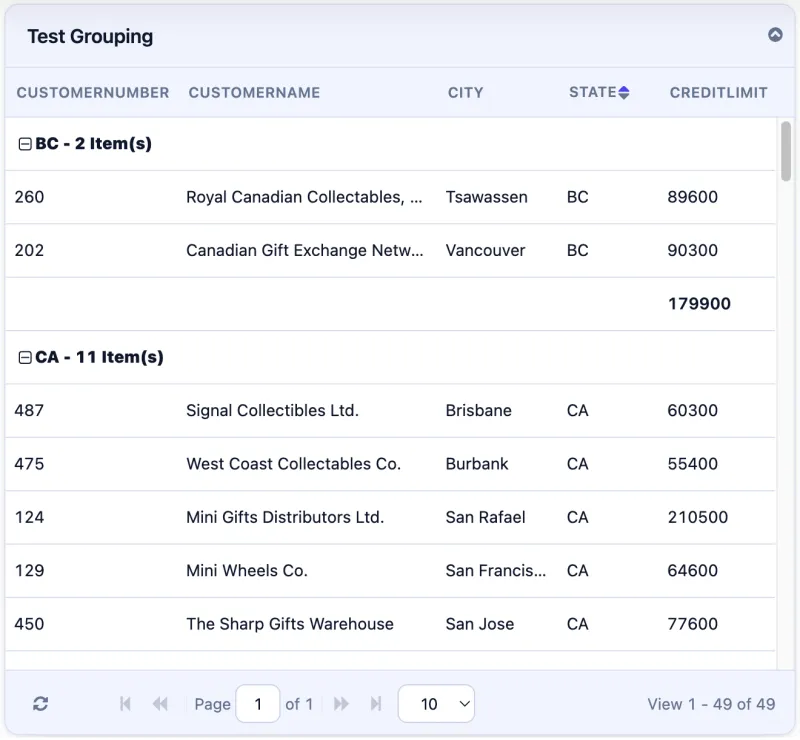Screen dimensions: 800x740
Task: Select customer number 260 cell
Action: coord(29,197)
